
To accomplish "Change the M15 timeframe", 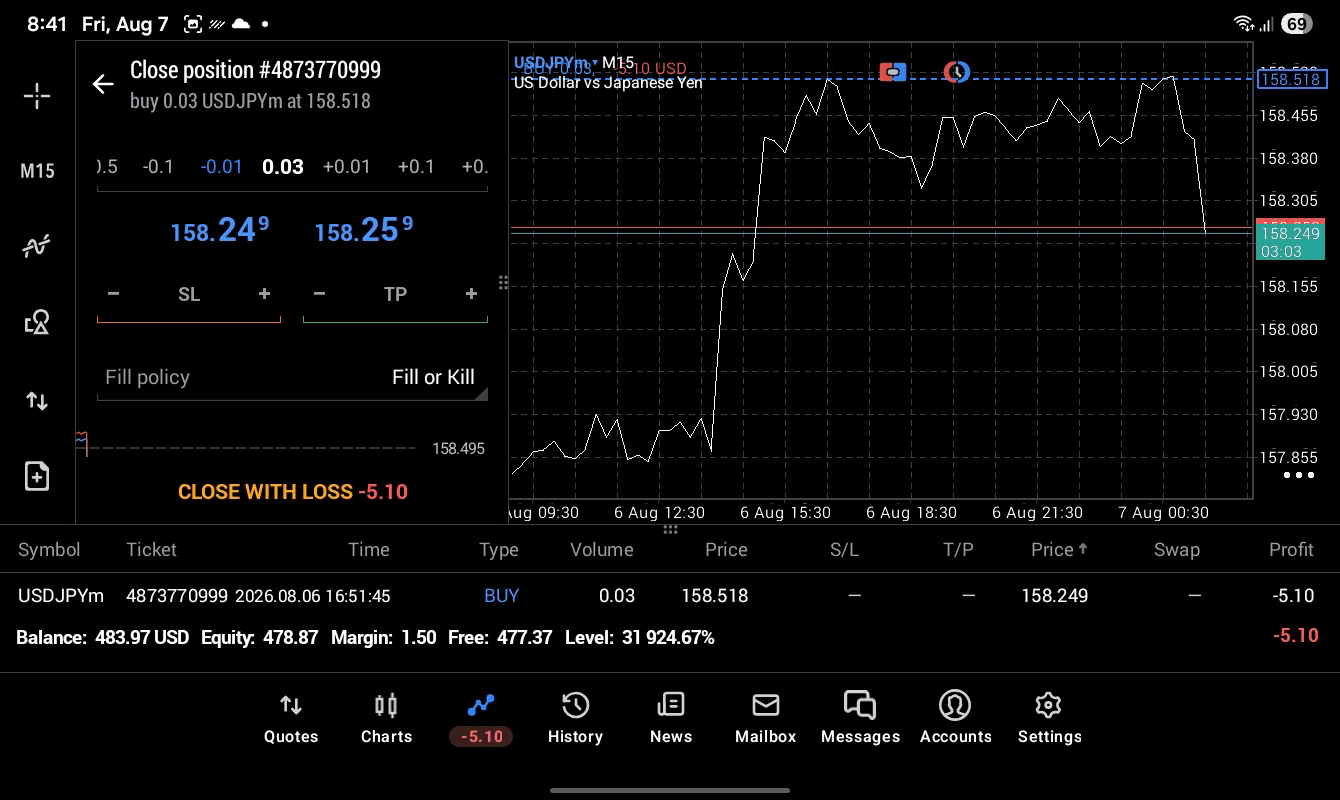I will coord(37,171).
